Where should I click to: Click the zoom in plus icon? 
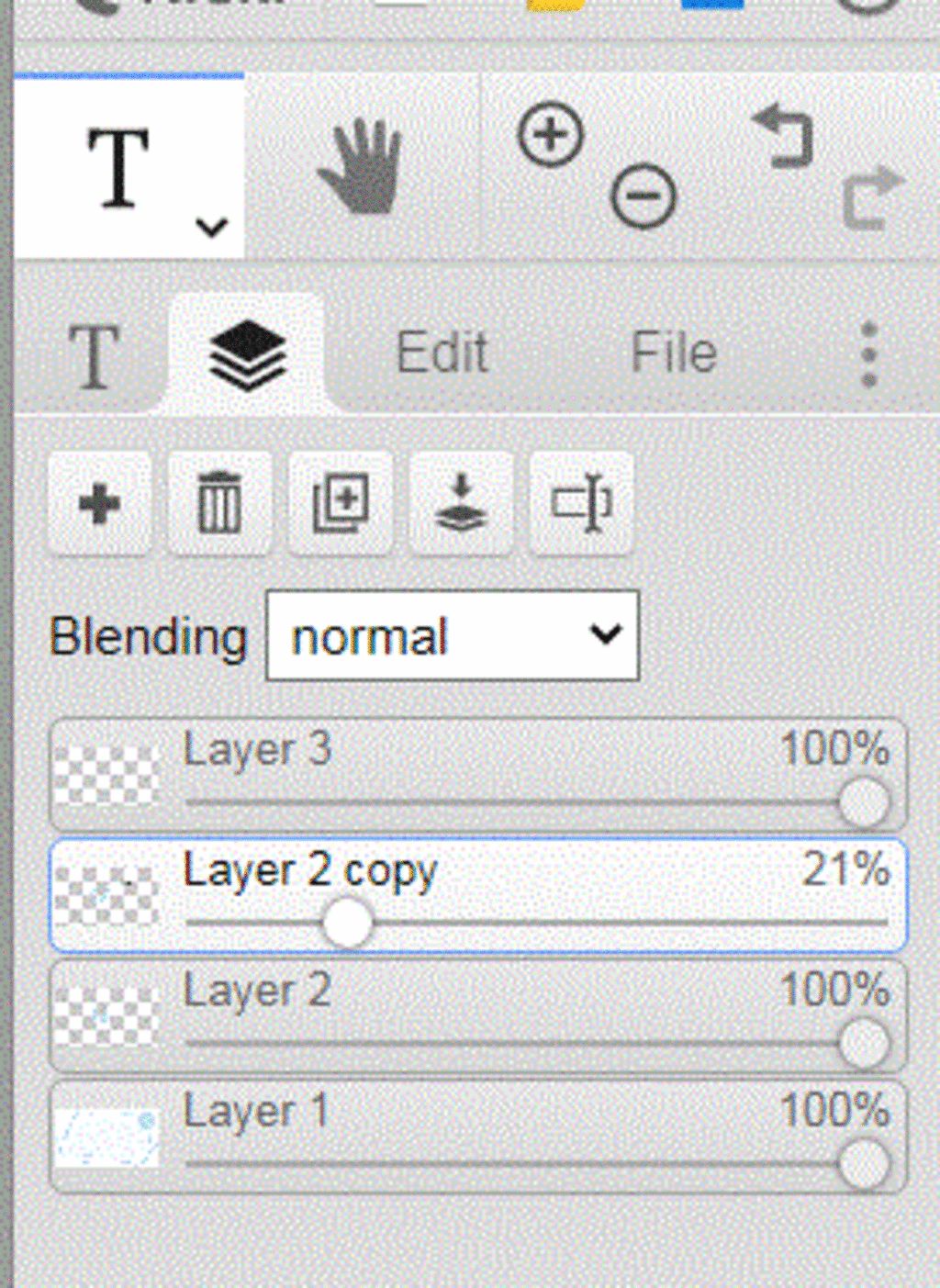[550, 136]
